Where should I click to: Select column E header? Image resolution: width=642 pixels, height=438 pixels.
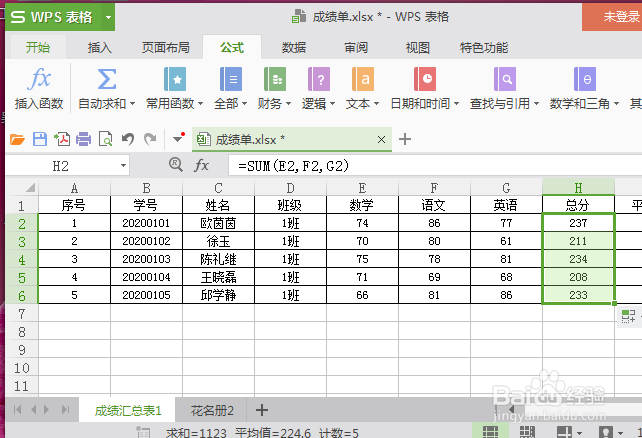(x=362, y=188)
